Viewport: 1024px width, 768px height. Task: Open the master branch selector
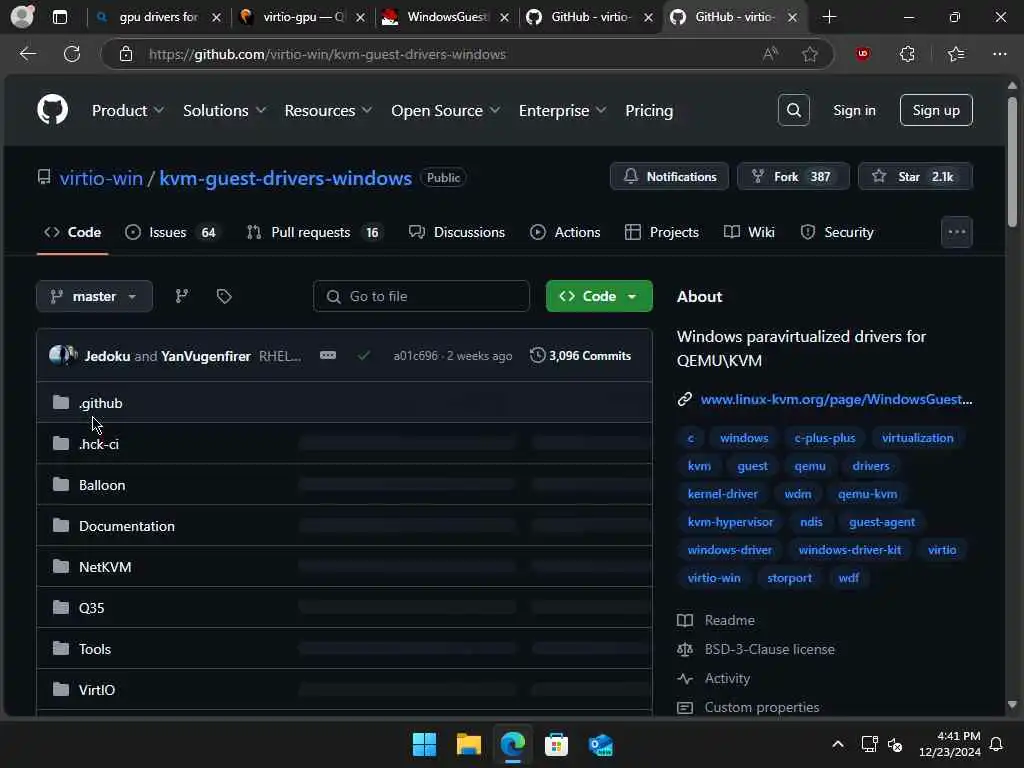95,296
